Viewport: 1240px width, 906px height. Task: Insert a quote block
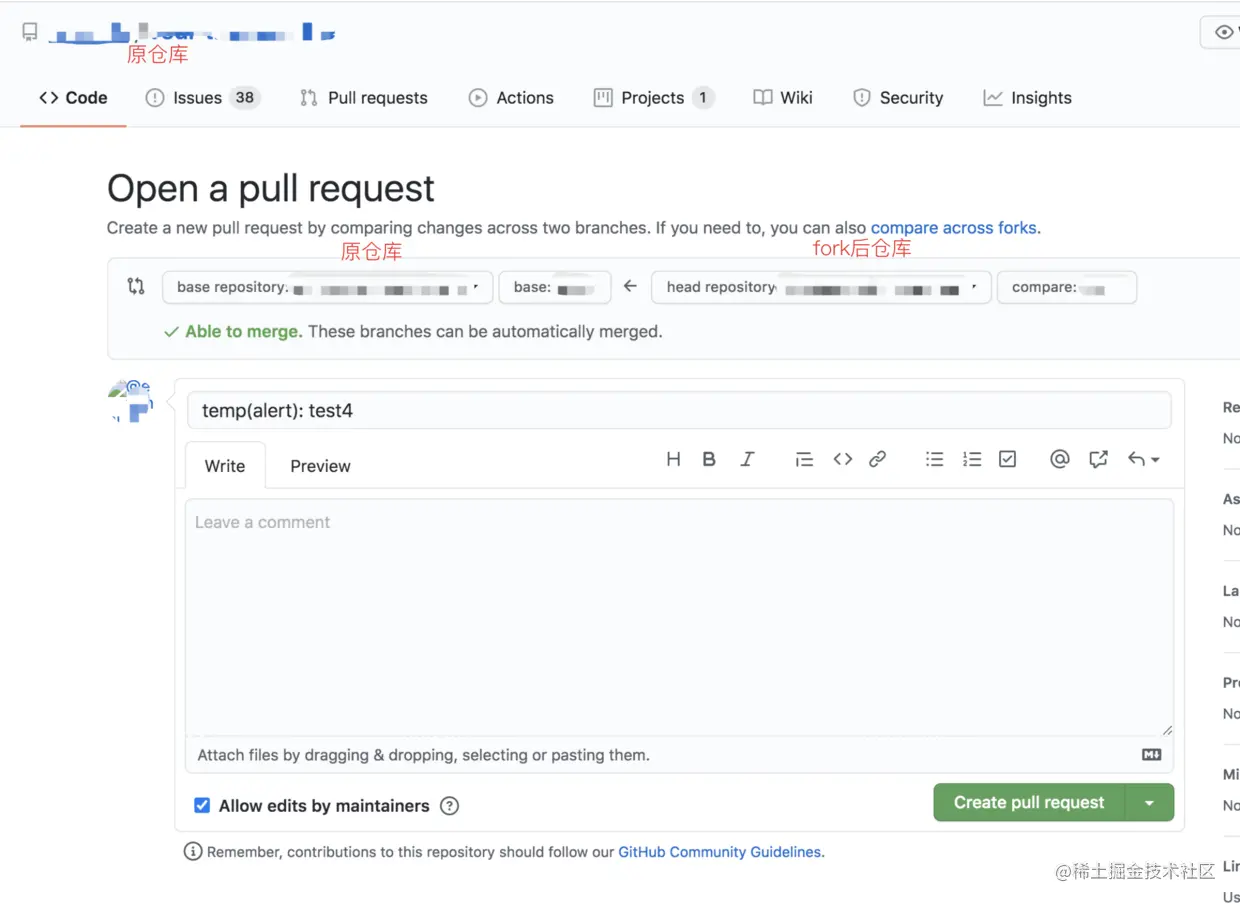pos(805,459)
